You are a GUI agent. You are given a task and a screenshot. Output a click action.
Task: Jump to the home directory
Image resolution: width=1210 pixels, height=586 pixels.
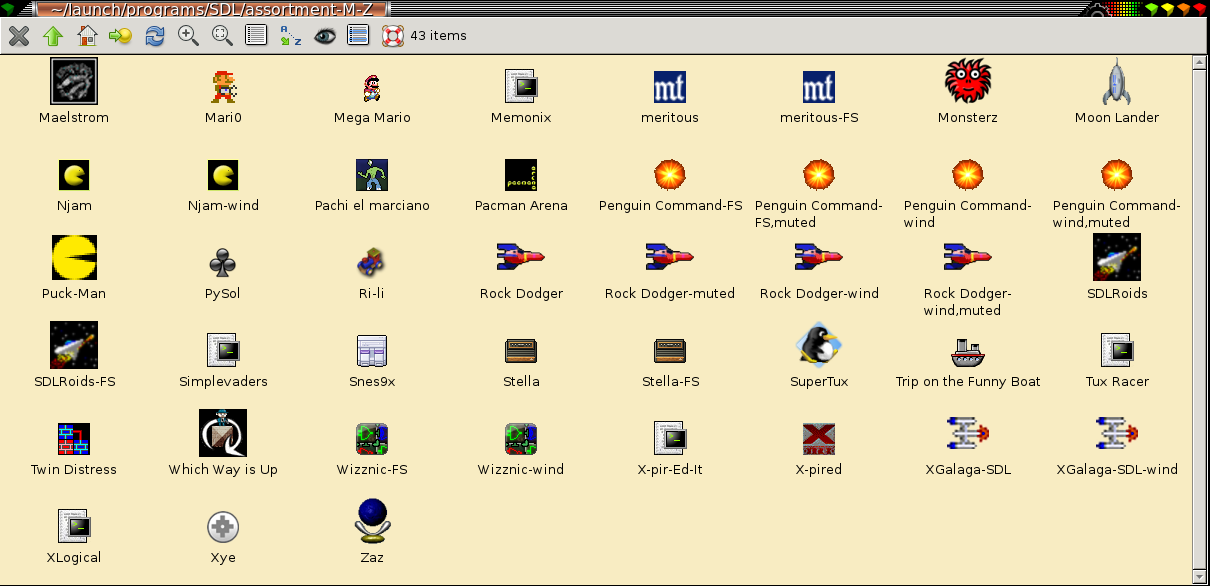pyautogui.click(x=87, y=36)
